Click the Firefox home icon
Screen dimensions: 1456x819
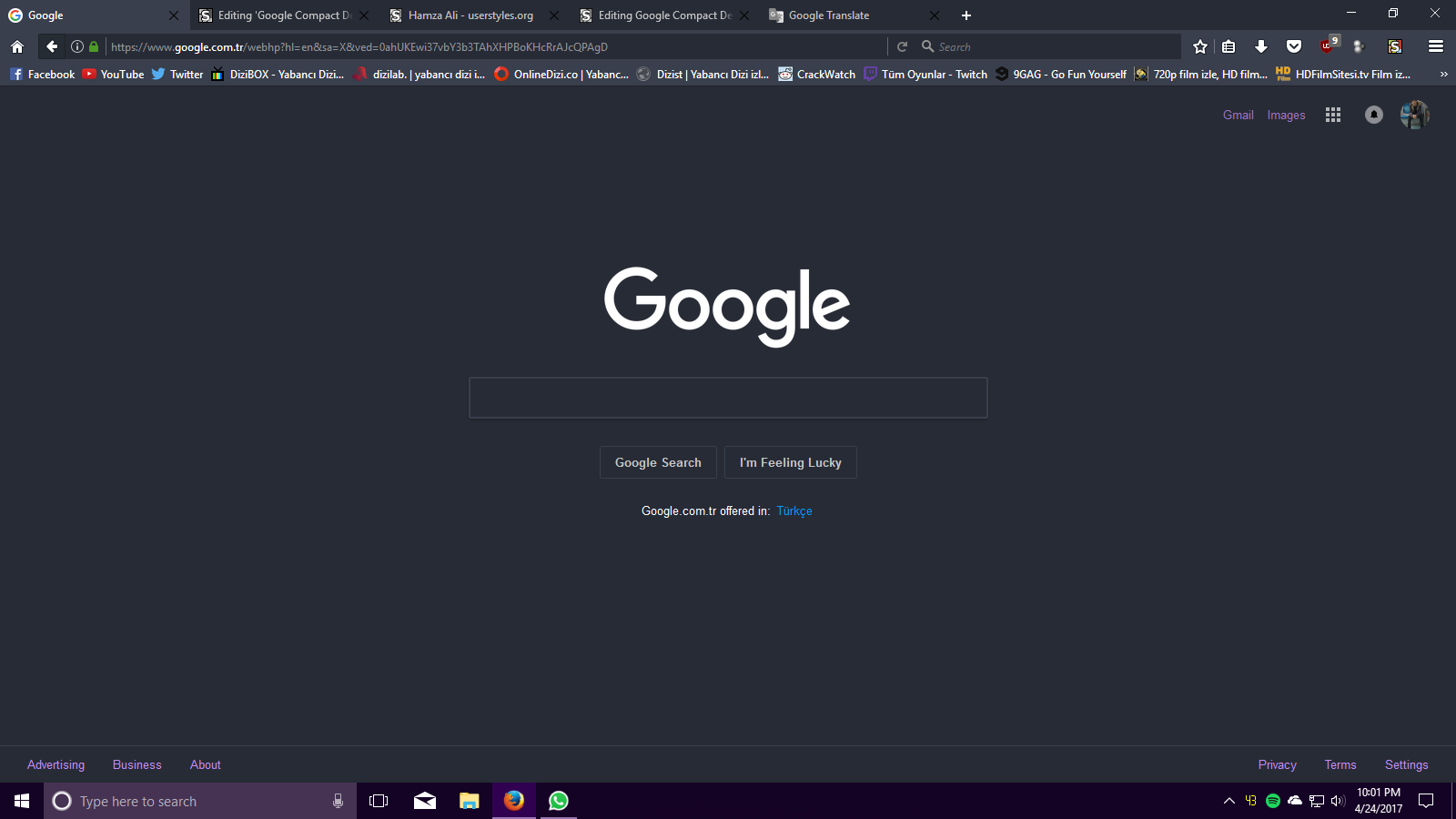(17, 46)
